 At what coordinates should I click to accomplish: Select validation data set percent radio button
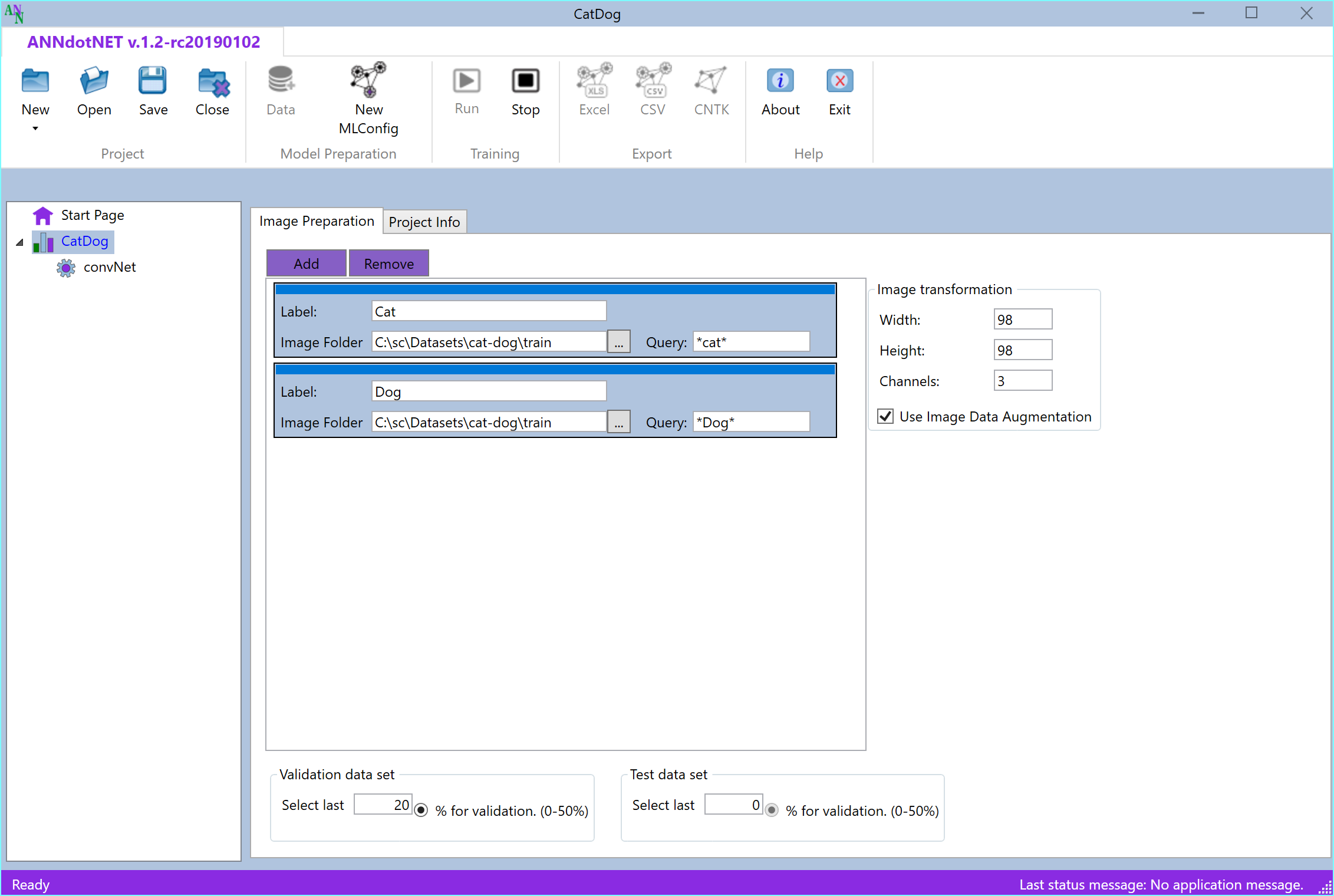421,810
